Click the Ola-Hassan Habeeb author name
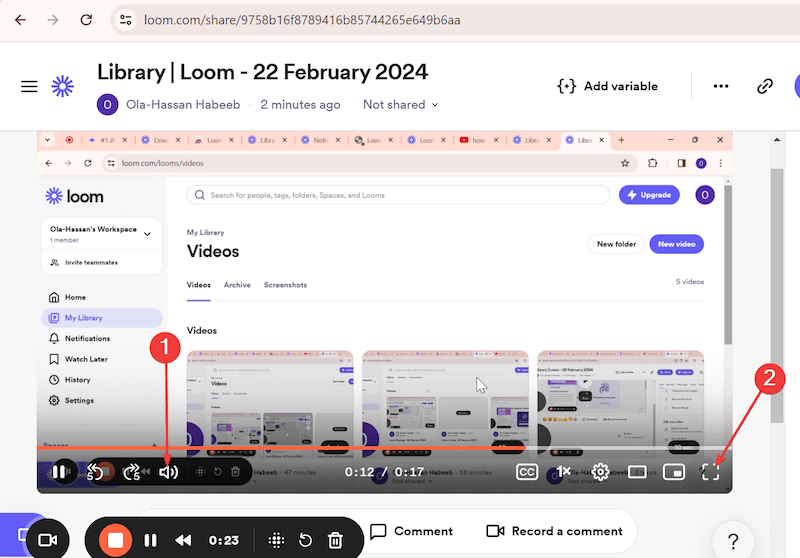The image size is (800, 558). coord(183,105)
